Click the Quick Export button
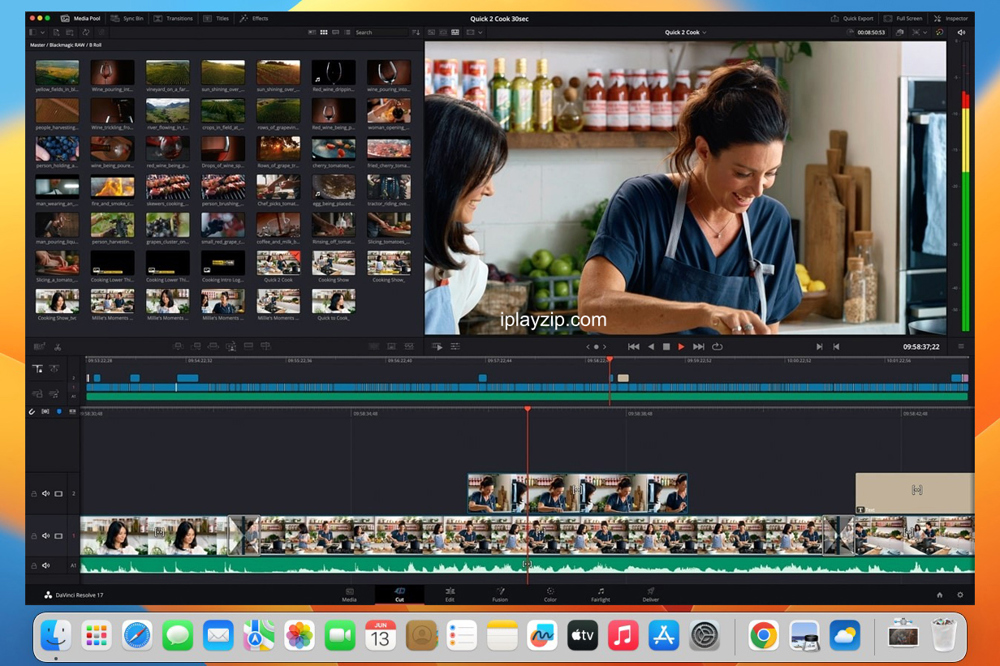Screen dimensions: 1000x666 [852, 18]
